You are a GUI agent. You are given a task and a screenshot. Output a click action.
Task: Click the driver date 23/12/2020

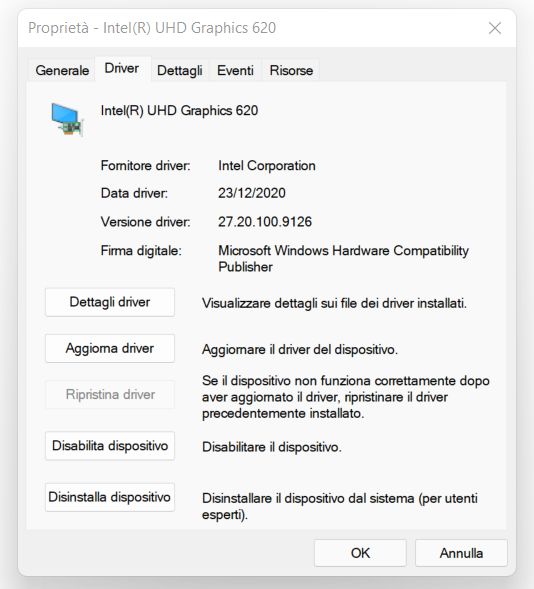click(252, 193)
